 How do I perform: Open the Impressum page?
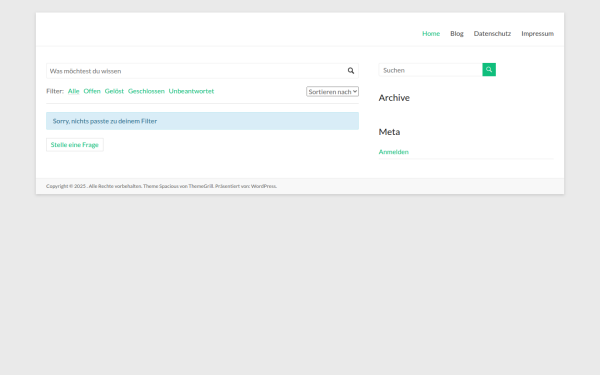537,34
